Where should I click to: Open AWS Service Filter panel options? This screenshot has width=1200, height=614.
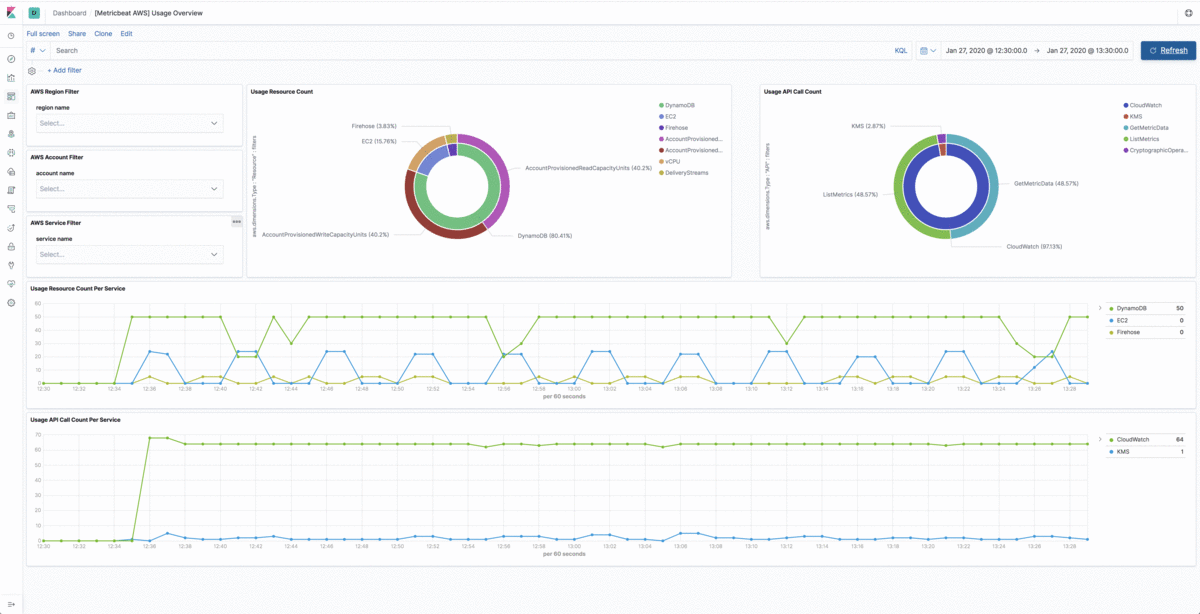236,221
